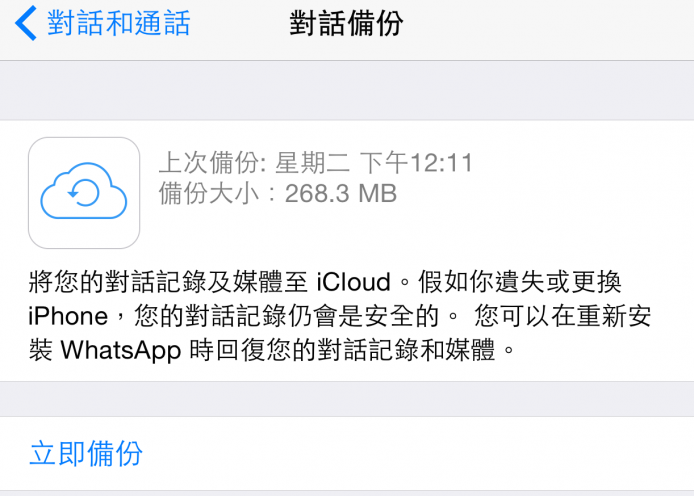Go back to 對話和通話 settings

click(118, 23)
